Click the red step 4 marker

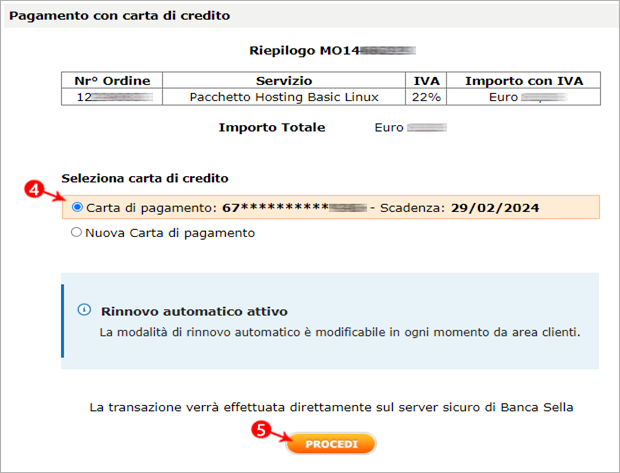tap(33, 189)
